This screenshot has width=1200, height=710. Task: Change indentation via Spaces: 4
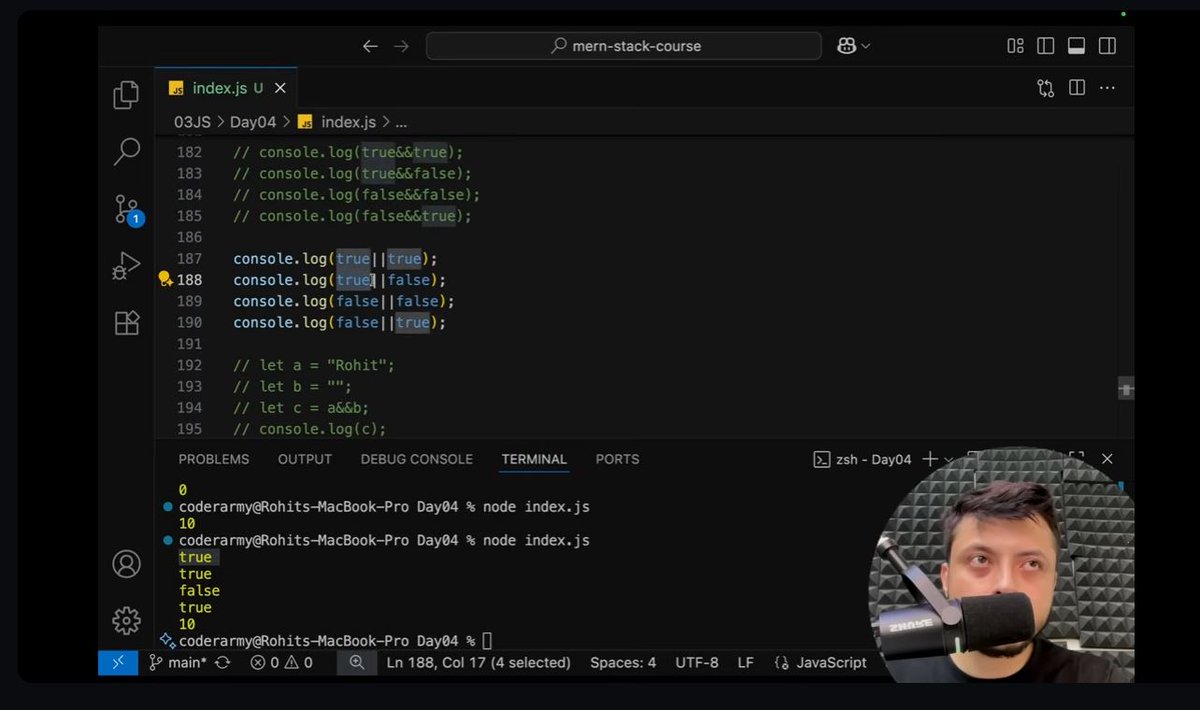tap(623, 662)
